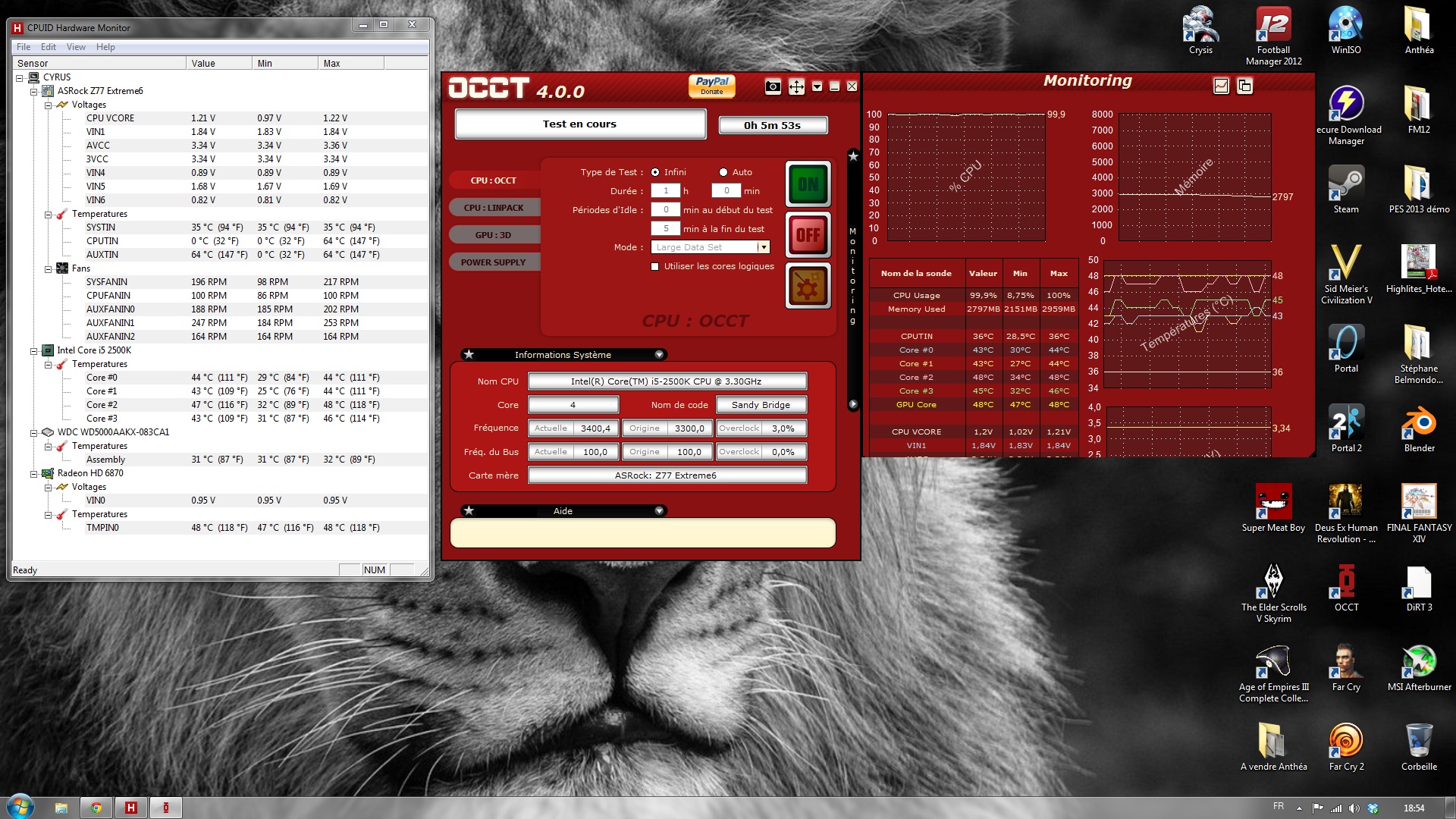Collapse the Informations Système section
Viewport: 1456px width, 819px height.
tap(659, 354)
